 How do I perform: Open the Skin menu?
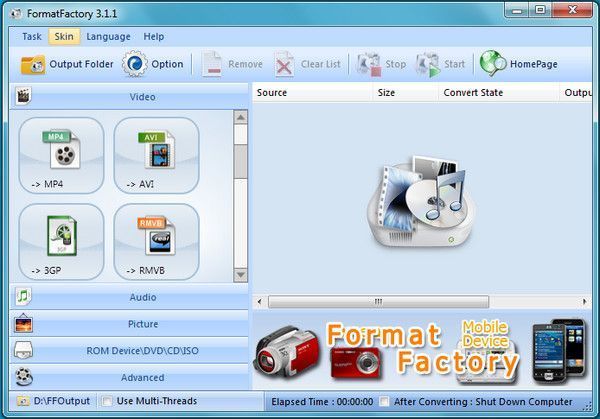point(64,37)
